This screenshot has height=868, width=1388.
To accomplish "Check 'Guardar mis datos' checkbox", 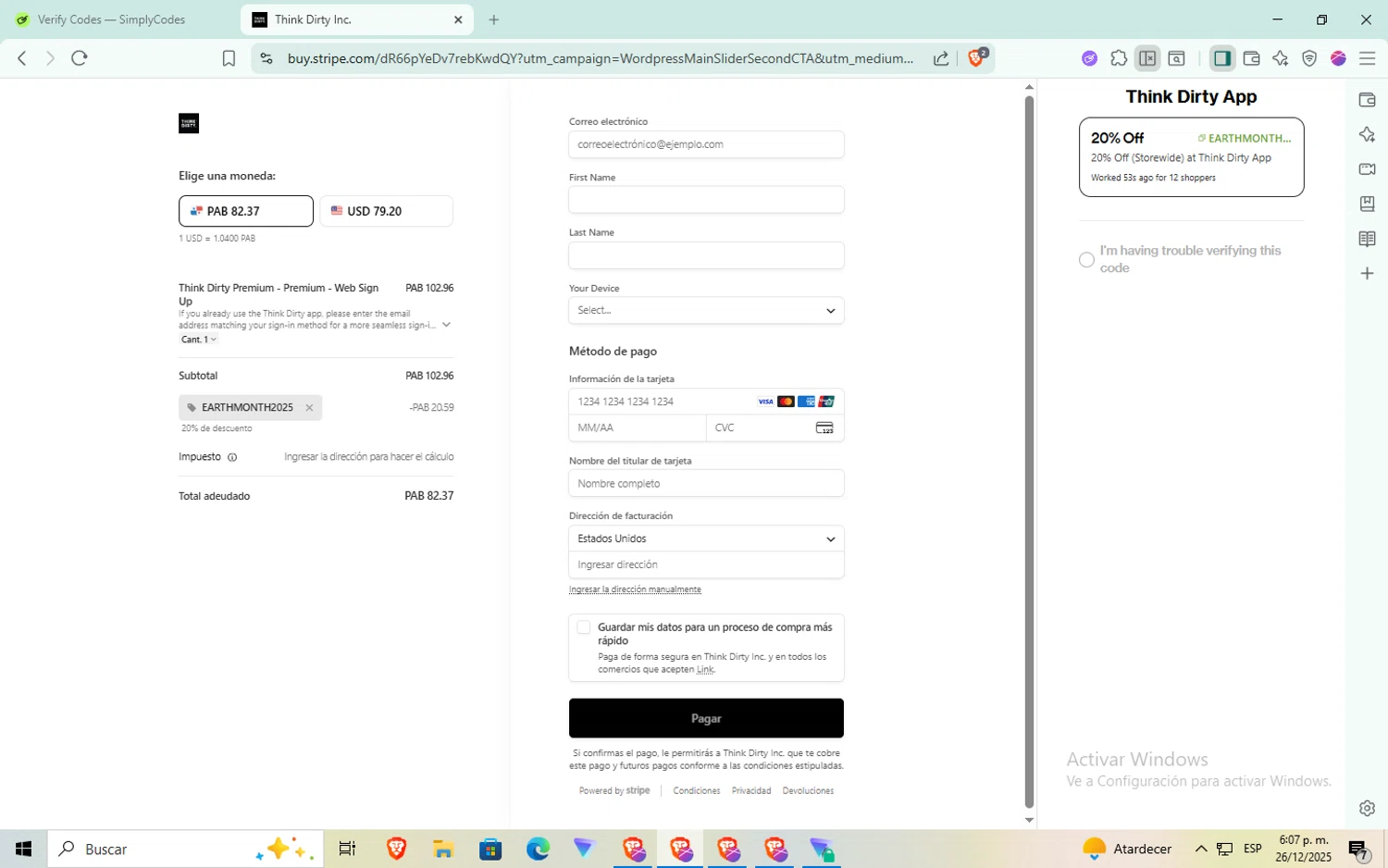I will tap(584, 627).
